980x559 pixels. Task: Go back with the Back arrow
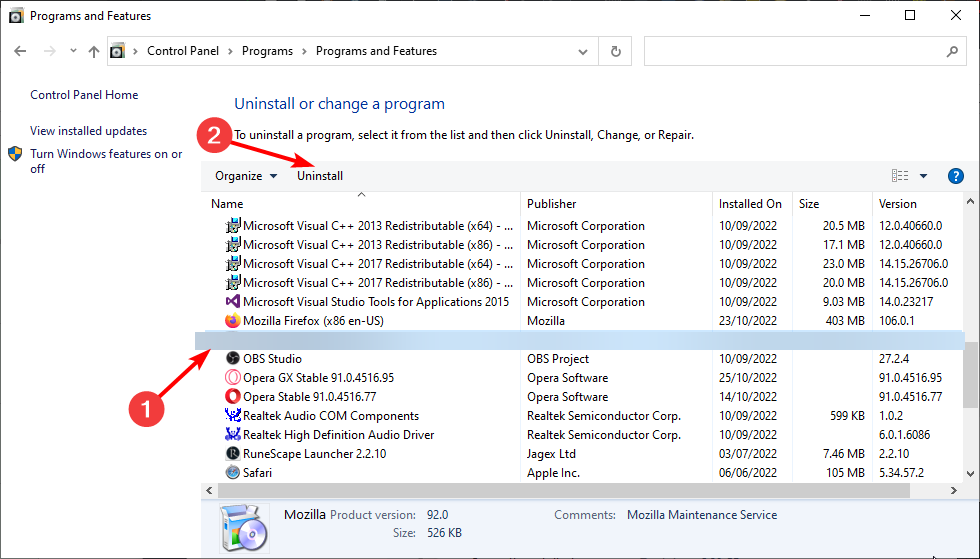point(20,51)
